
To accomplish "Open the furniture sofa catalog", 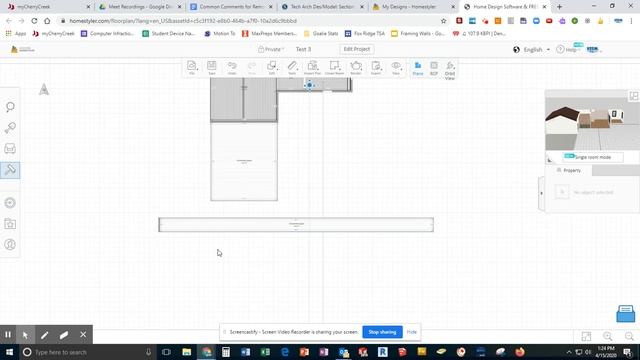I will tap(10, 149).
